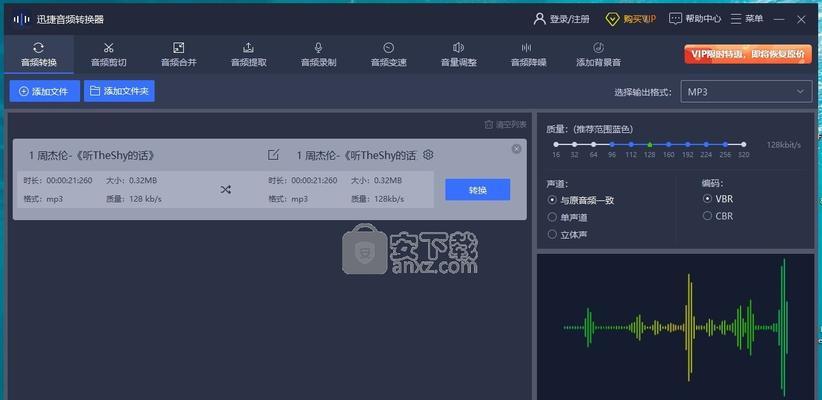Click 登录/注册 to log in
Viewport: 822px width, 400px height.
click(x=561, y=19)
